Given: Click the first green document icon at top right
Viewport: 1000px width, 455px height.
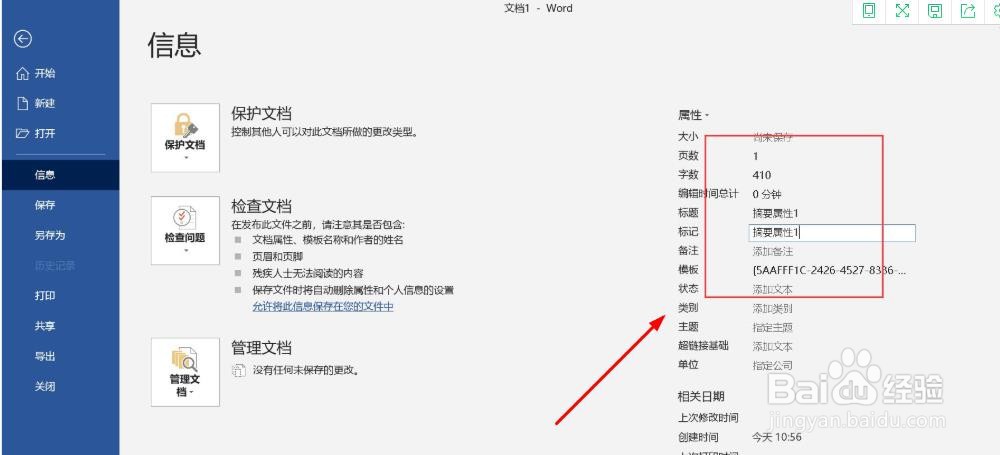Looking at the screenshot, I should click(x=868, y=10).
